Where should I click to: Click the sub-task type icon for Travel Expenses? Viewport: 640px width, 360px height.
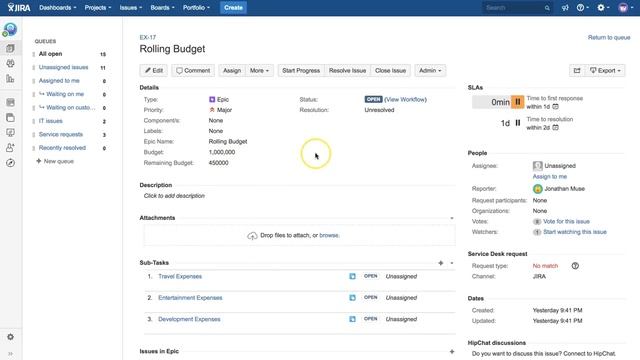coord(352,276)
